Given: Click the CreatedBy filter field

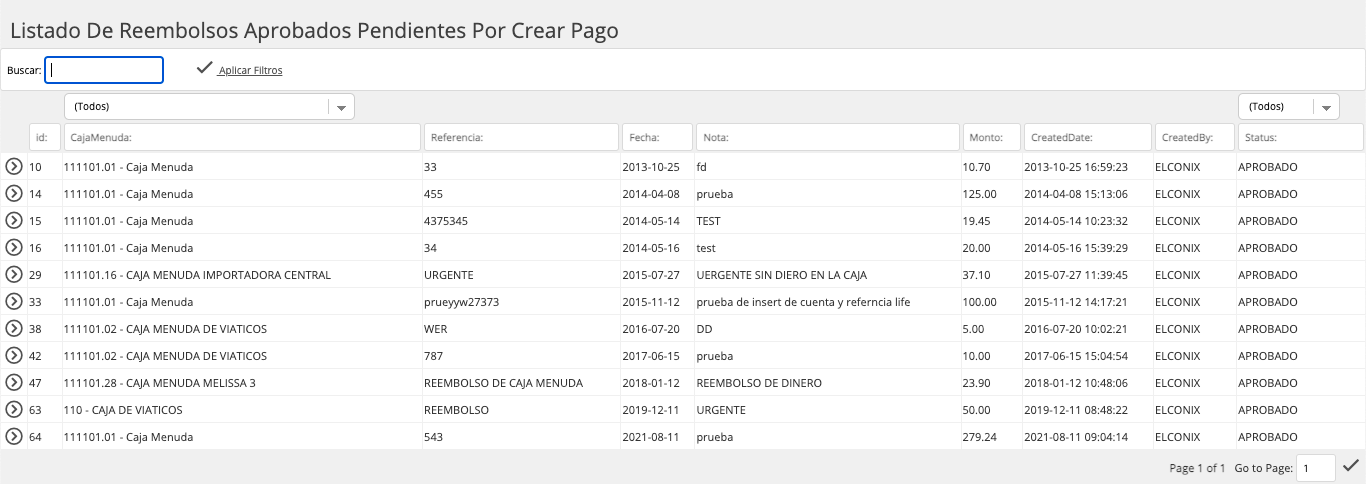Looking at the screenshot, I should tap(1194, 137).
